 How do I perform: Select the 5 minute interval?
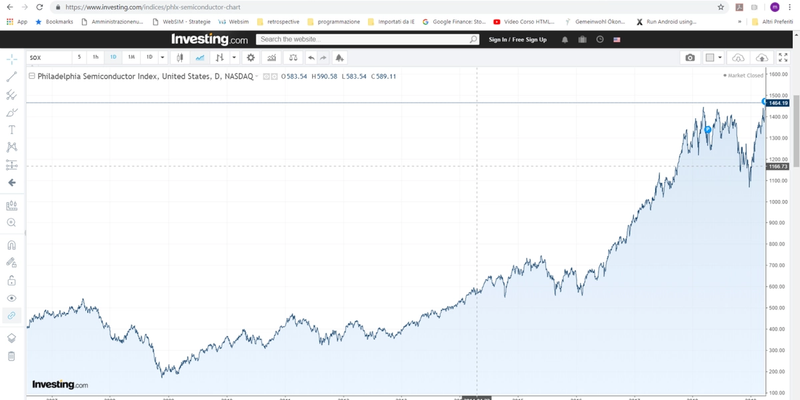tap(79, 58)
